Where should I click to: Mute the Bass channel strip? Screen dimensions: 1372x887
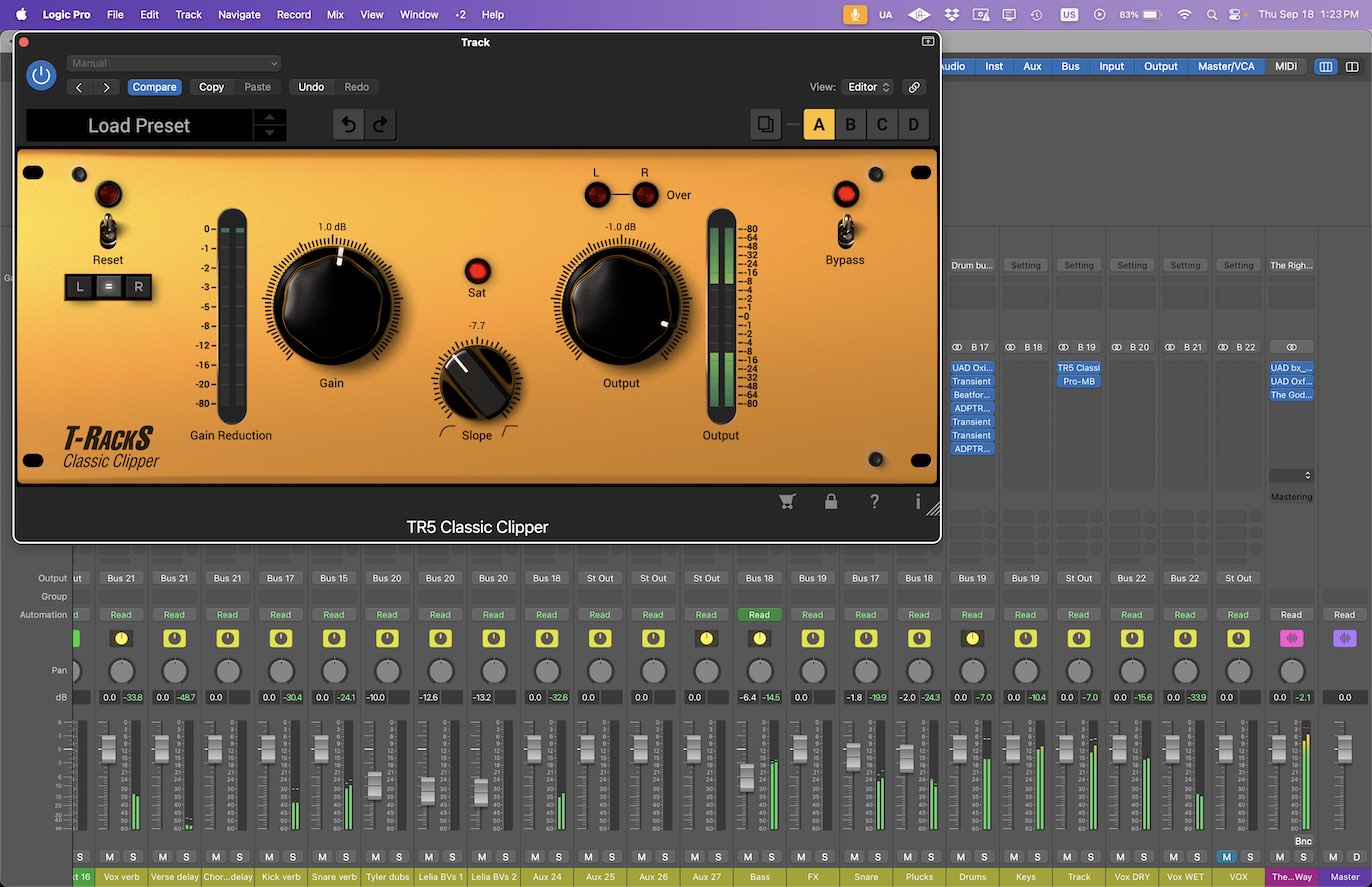(x=747, y=857)
